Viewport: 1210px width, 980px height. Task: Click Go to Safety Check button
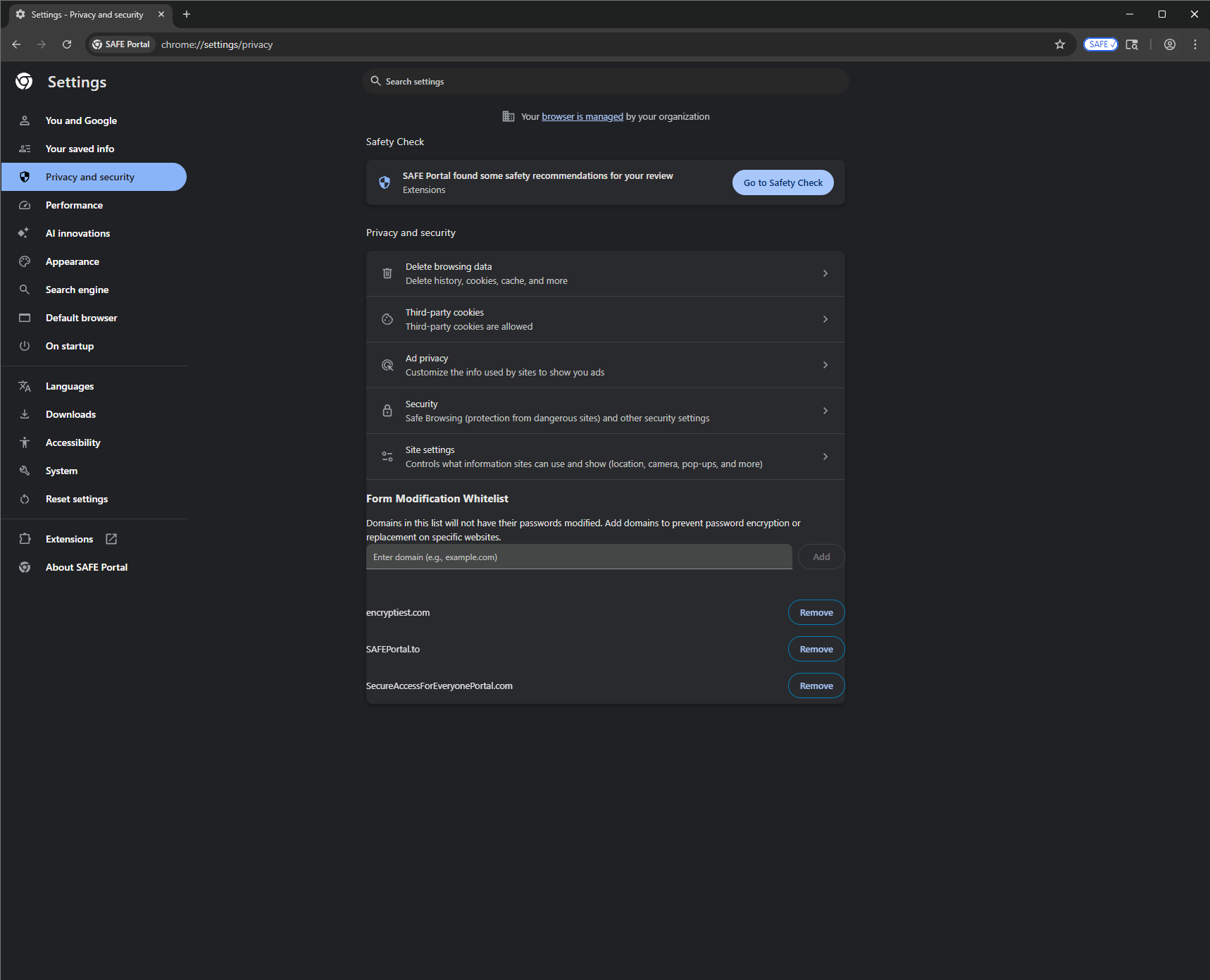[782, 182]
